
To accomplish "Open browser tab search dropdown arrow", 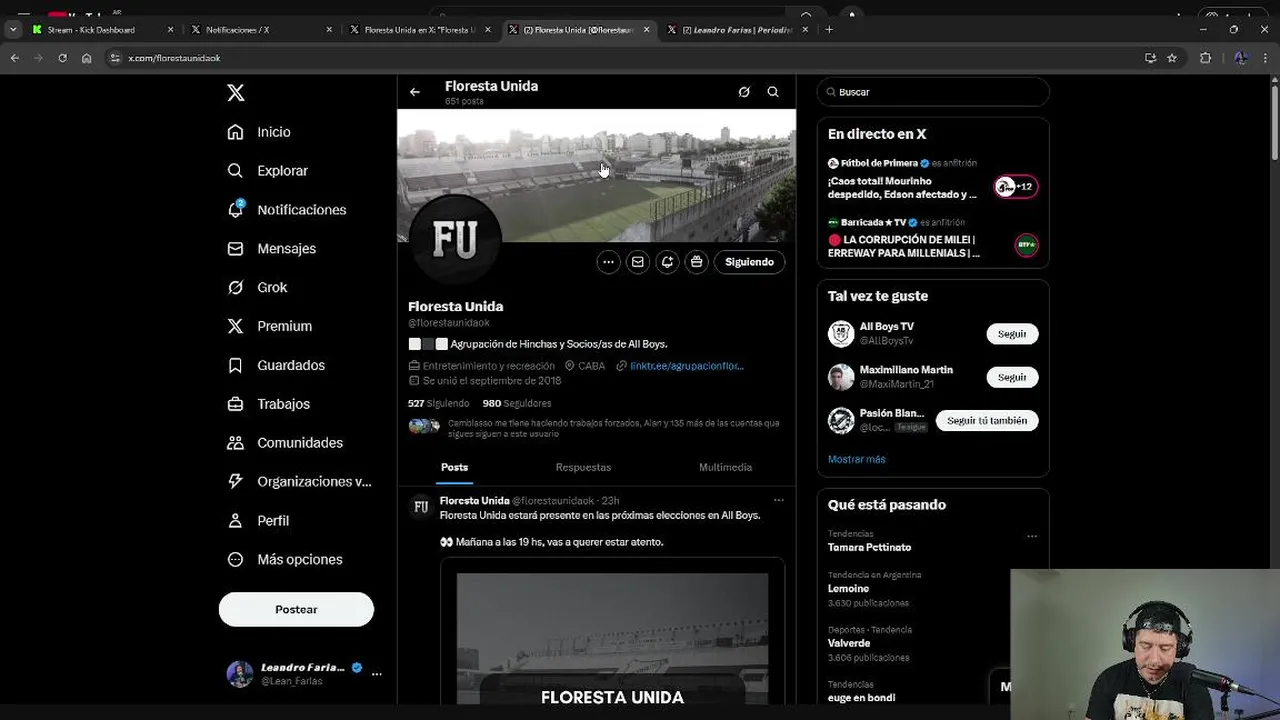I will point(13,30).
